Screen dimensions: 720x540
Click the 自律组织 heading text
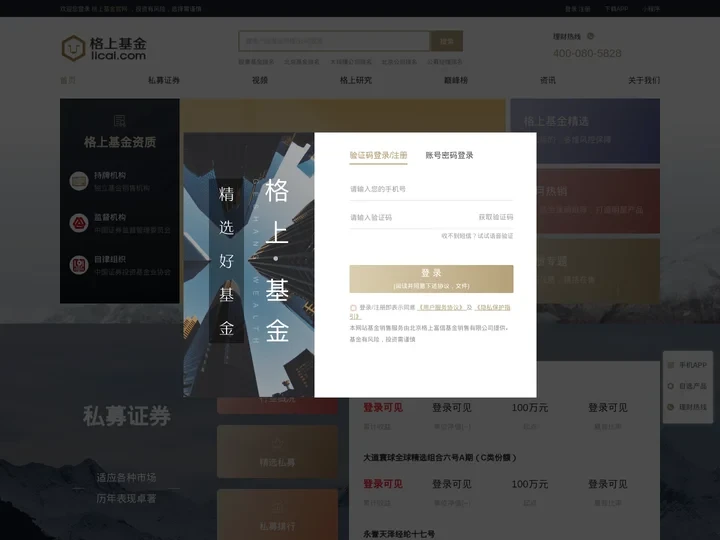(x=110, y=259)
